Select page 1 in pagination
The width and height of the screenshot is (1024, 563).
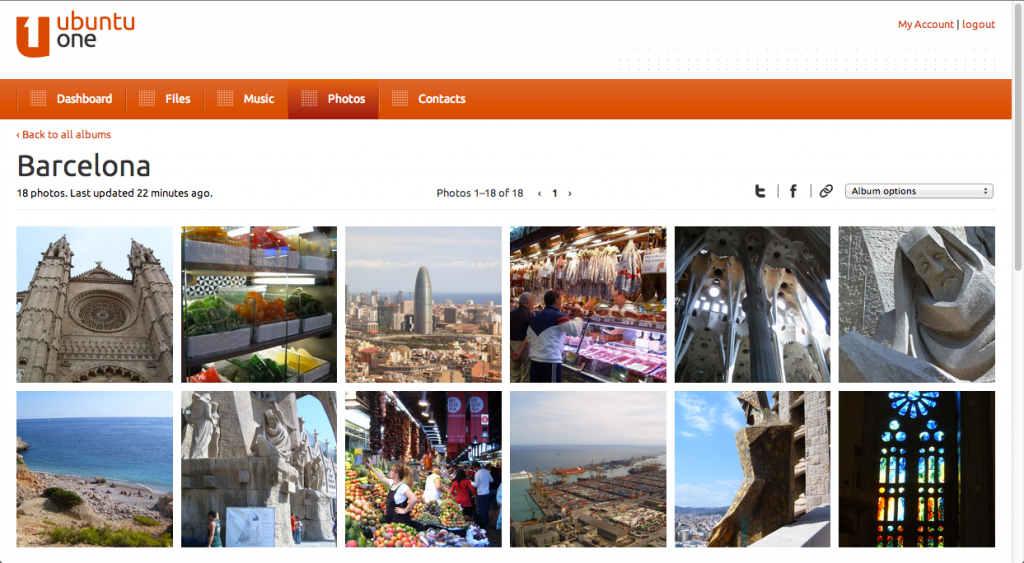tap(555, 194)
